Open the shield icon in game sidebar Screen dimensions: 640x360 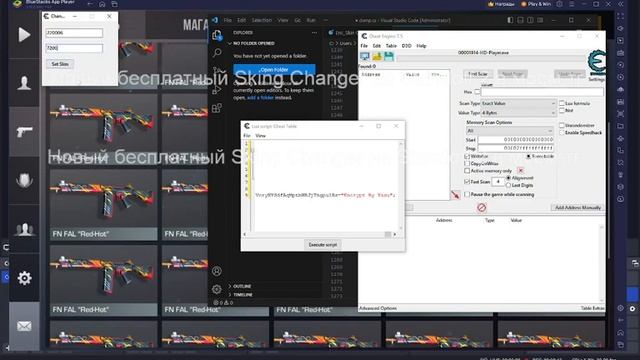[x=24, y=180]
